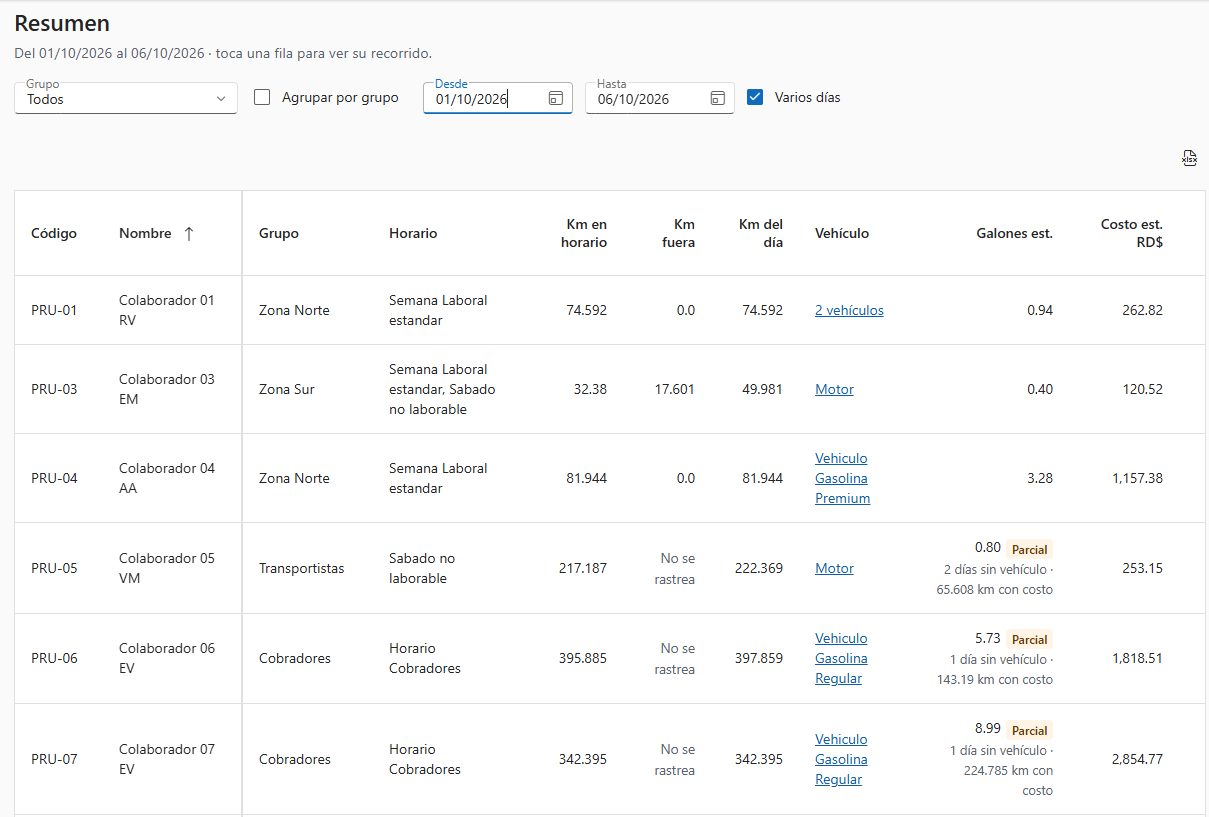Open the Grupo dropdown set to Todos
The width and height of the screenshot is (1209, 817).
point(126,98)
